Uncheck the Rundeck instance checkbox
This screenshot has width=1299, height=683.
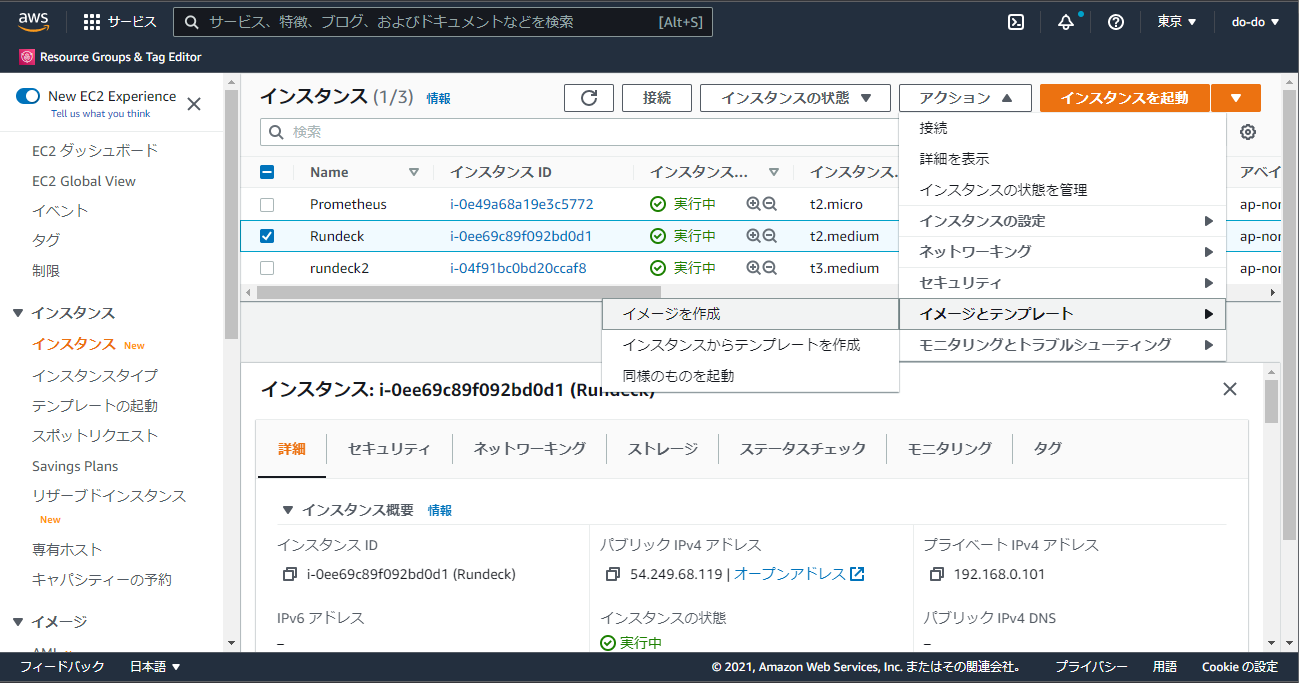(267, 236)
